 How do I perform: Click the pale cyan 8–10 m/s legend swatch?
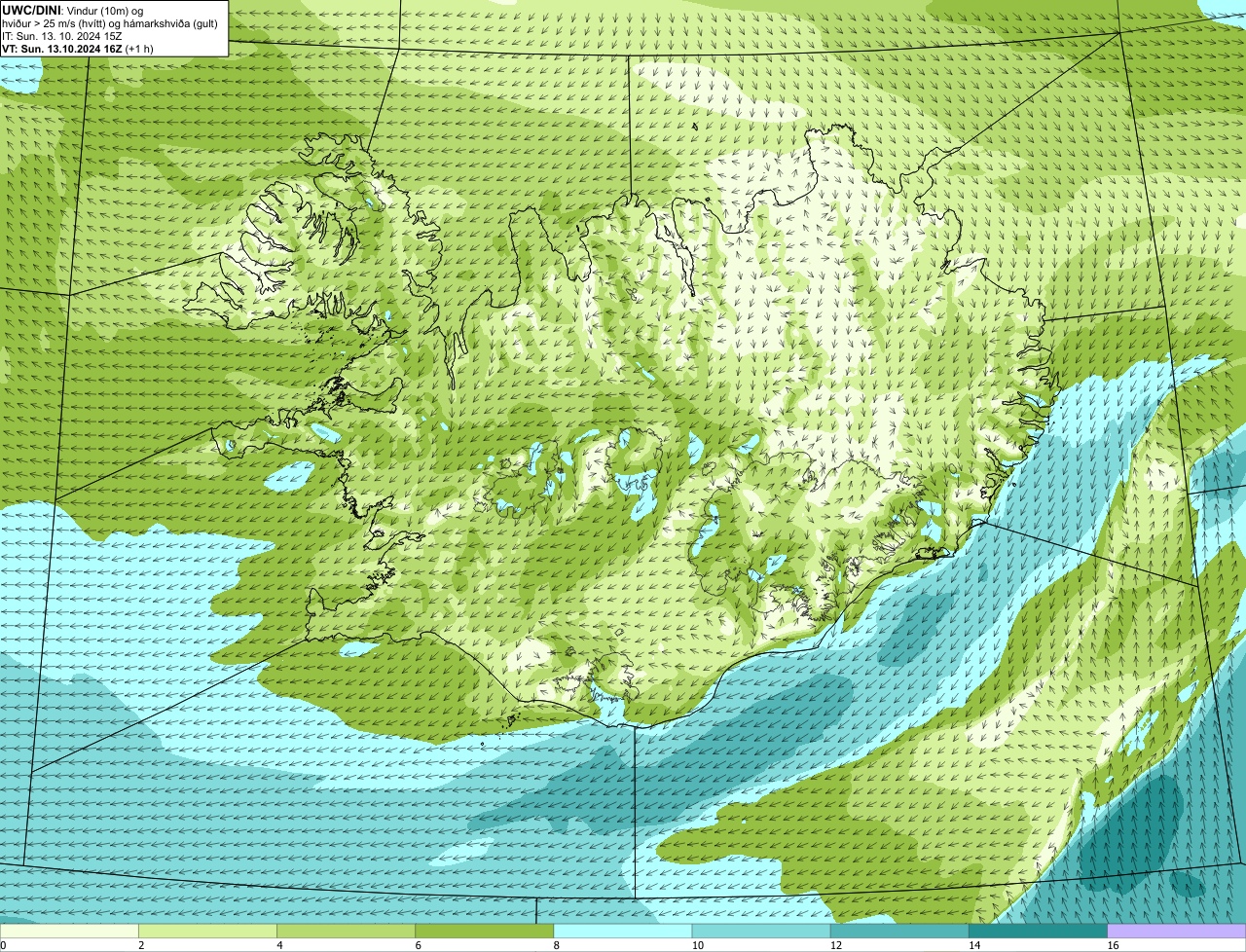[623, 931]
